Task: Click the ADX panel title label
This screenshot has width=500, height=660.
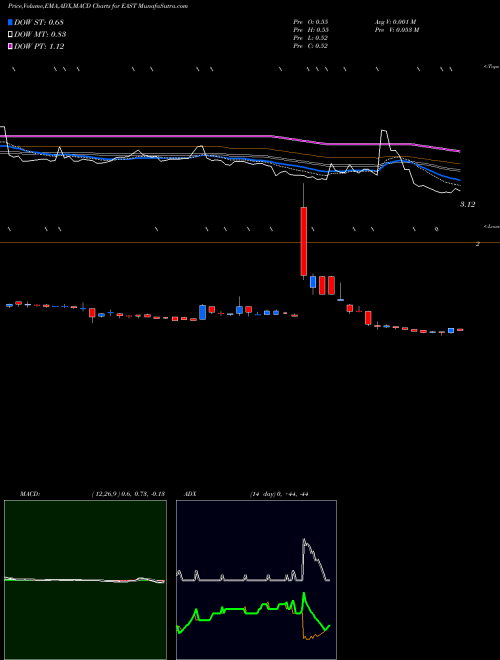Action: click(190, 494)
